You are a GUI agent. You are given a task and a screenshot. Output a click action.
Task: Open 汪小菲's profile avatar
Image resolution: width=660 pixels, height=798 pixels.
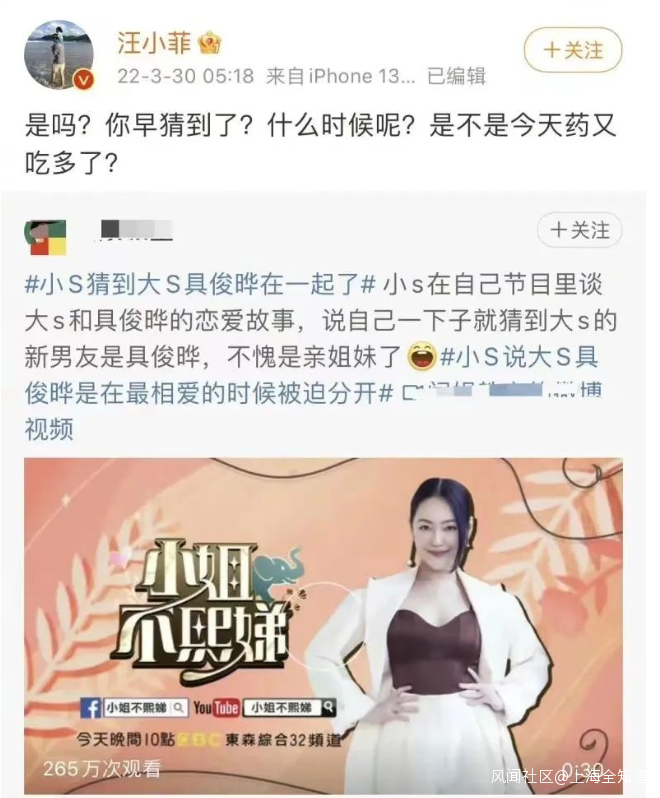[60, 55]
